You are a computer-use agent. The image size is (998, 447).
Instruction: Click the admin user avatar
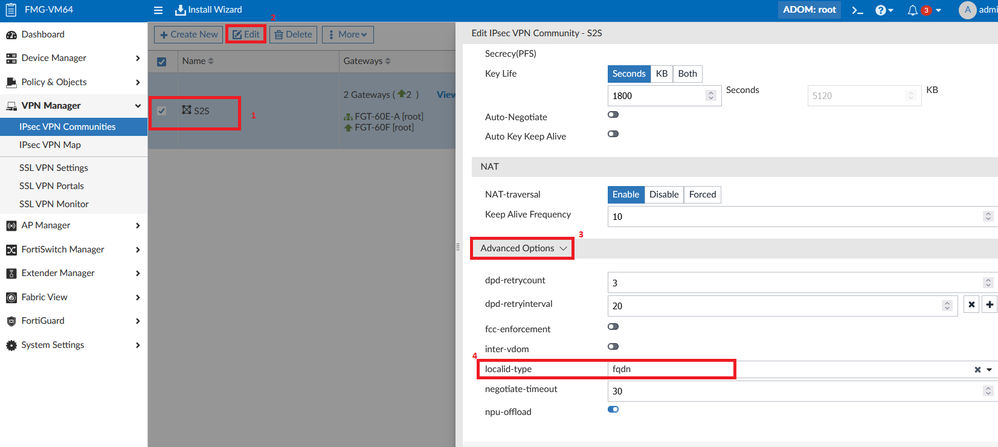(966, 10)
